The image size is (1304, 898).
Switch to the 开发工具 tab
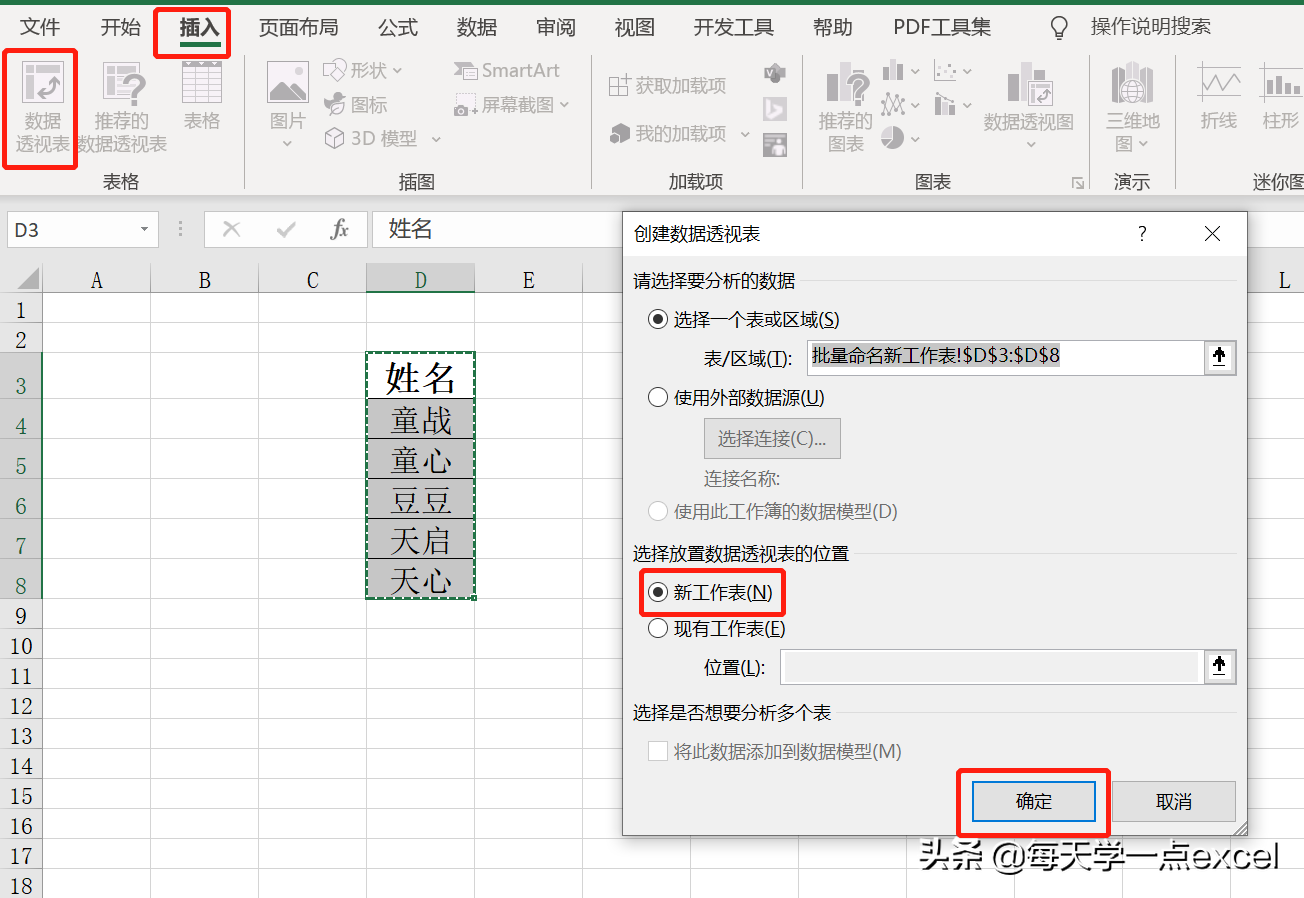coord(734,27)
